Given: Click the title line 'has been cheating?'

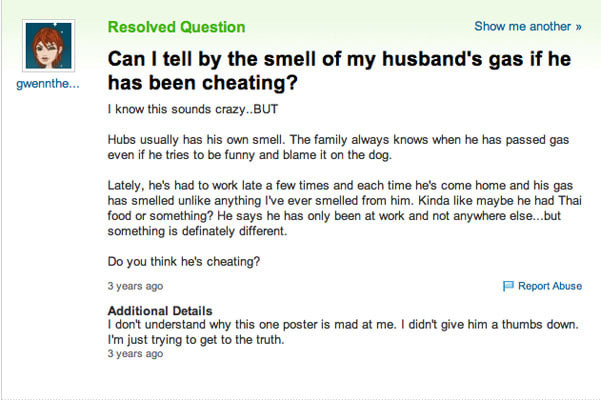Looking at the screenshot, I should (x=203, y=83).
